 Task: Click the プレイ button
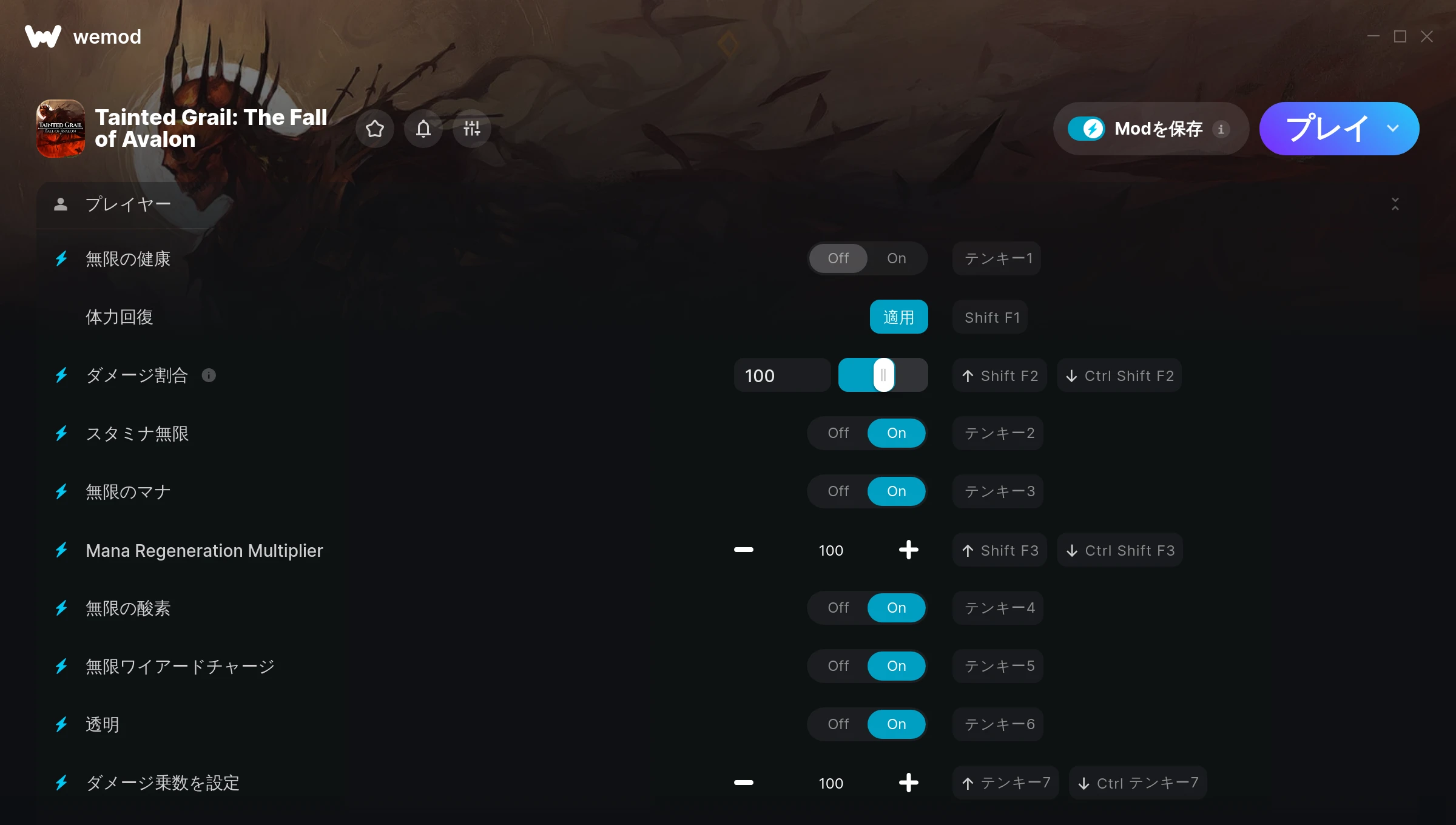click(1326, 129)
